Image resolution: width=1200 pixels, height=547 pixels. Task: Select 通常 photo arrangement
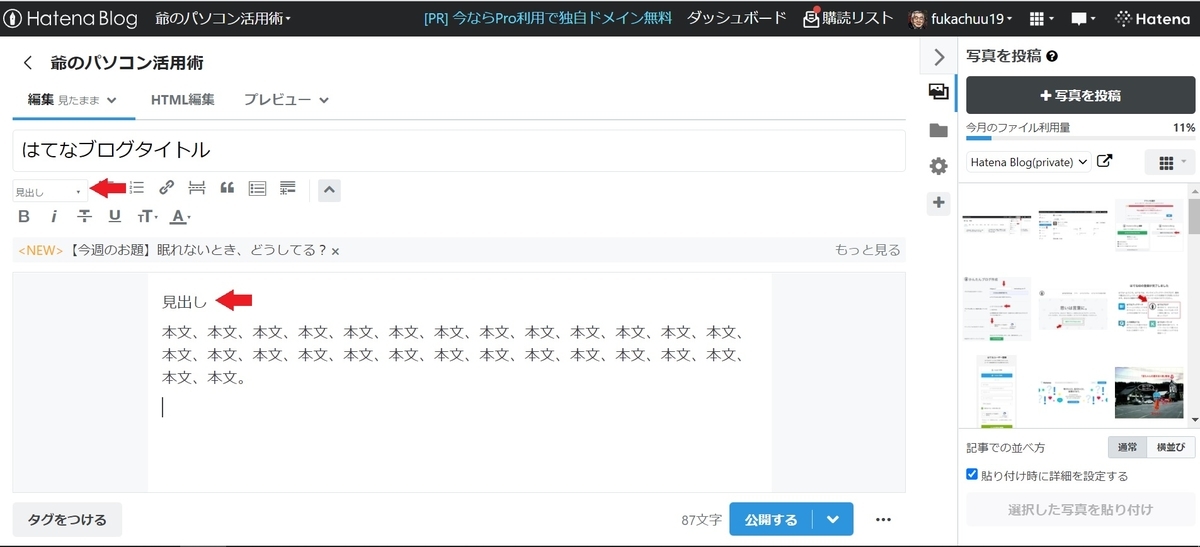click(1126, 448)
